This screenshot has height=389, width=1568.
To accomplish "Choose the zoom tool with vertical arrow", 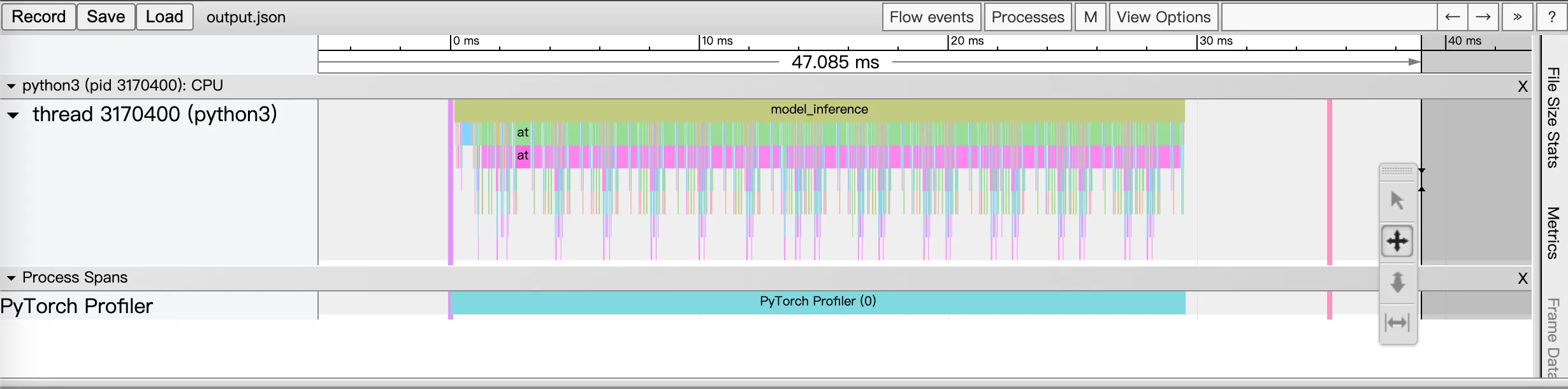I will pos(1397,282).
